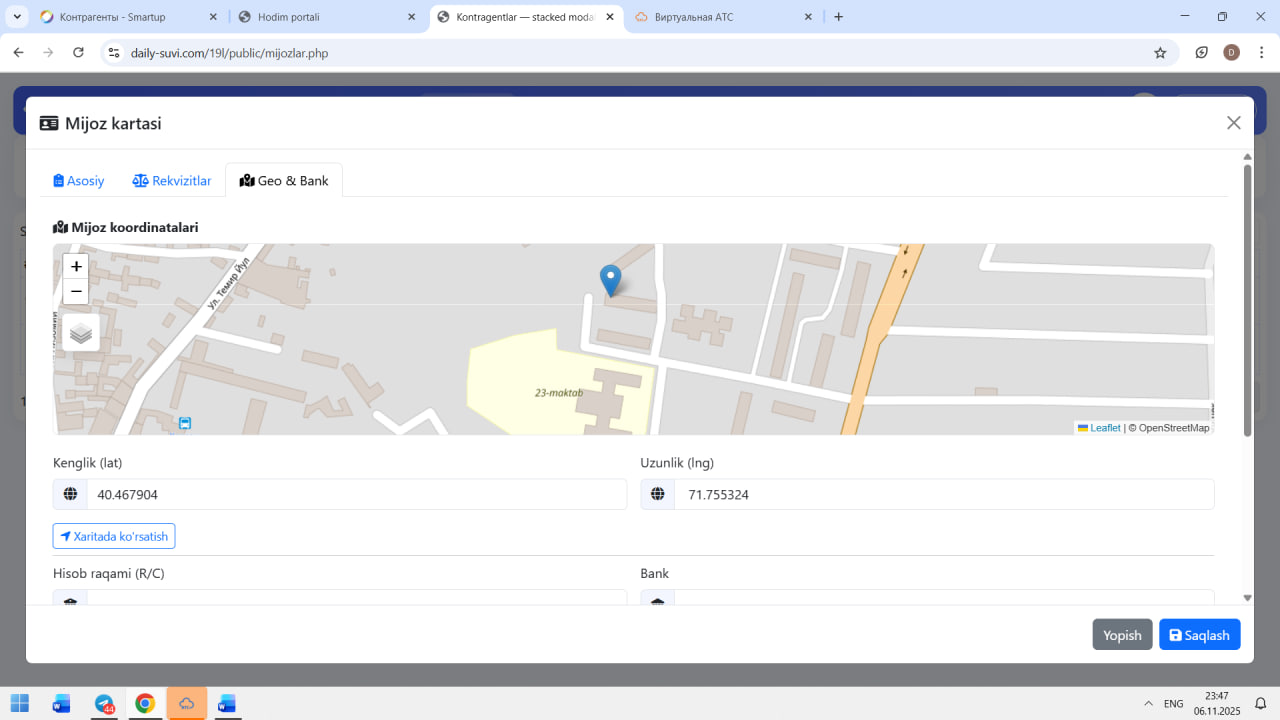
Task: Switch to the Asosiy tab
Action: tap(79, 181)
